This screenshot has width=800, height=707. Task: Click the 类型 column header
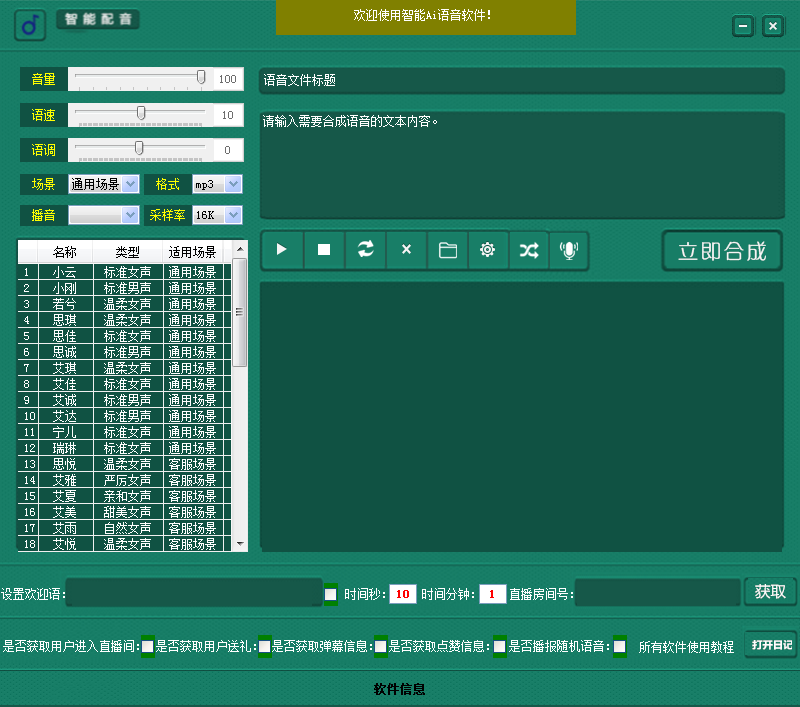(127, 251)
